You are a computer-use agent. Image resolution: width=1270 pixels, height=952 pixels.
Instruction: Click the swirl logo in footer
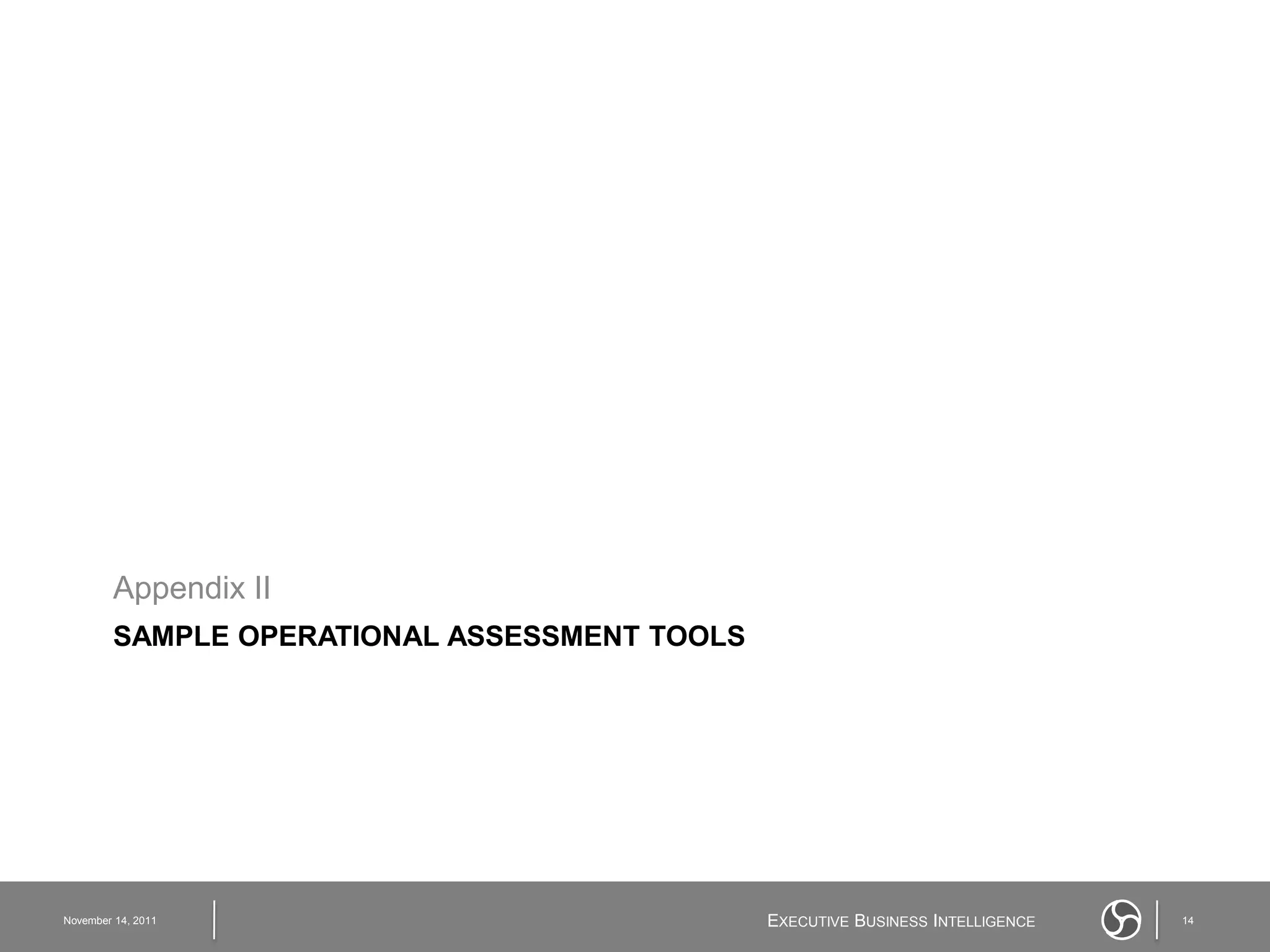click(x=1121, y=920)
